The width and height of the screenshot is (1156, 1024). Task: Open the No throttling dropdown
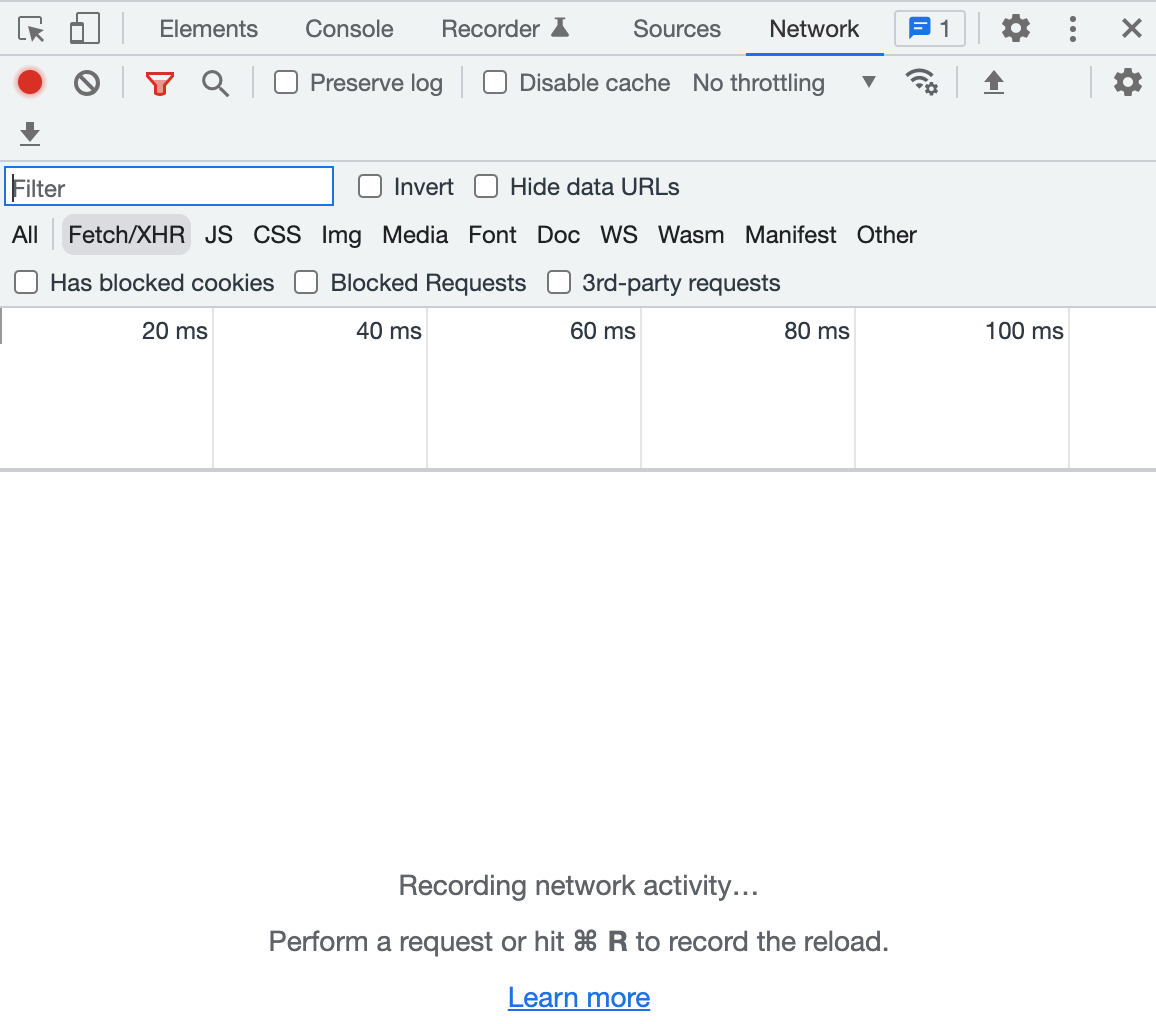coord(783,82)
